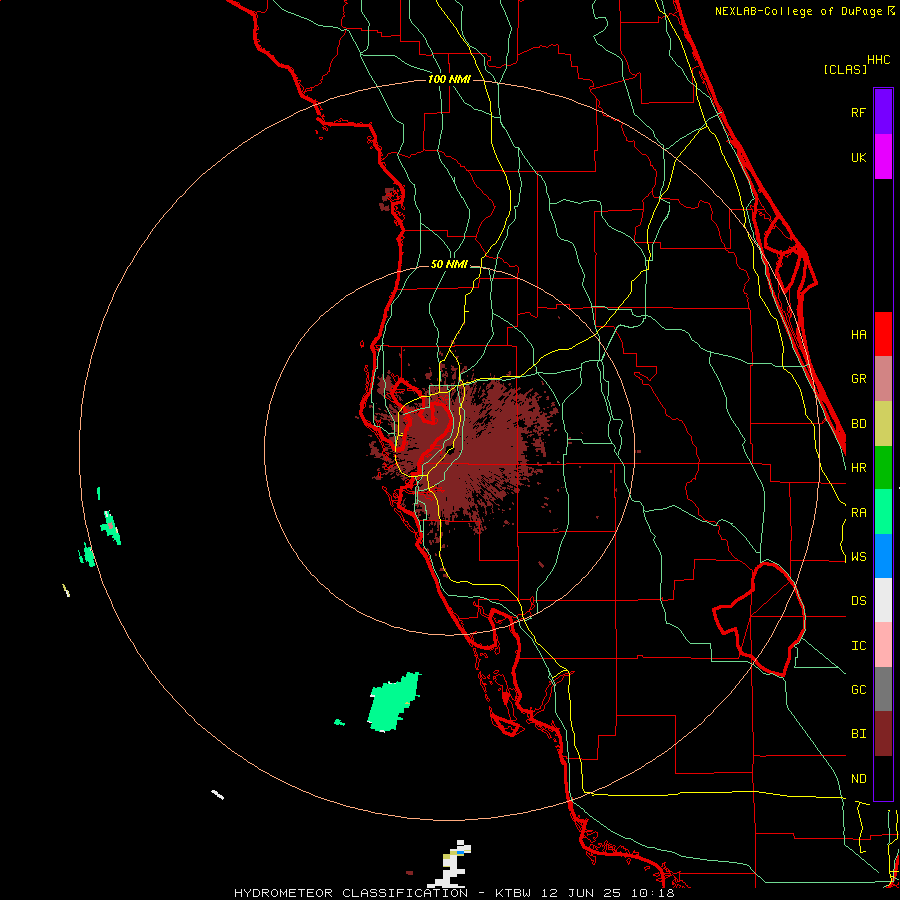900x900 pixels.
Task: Click the white DS legend color swatch
Action: [883, 600]
